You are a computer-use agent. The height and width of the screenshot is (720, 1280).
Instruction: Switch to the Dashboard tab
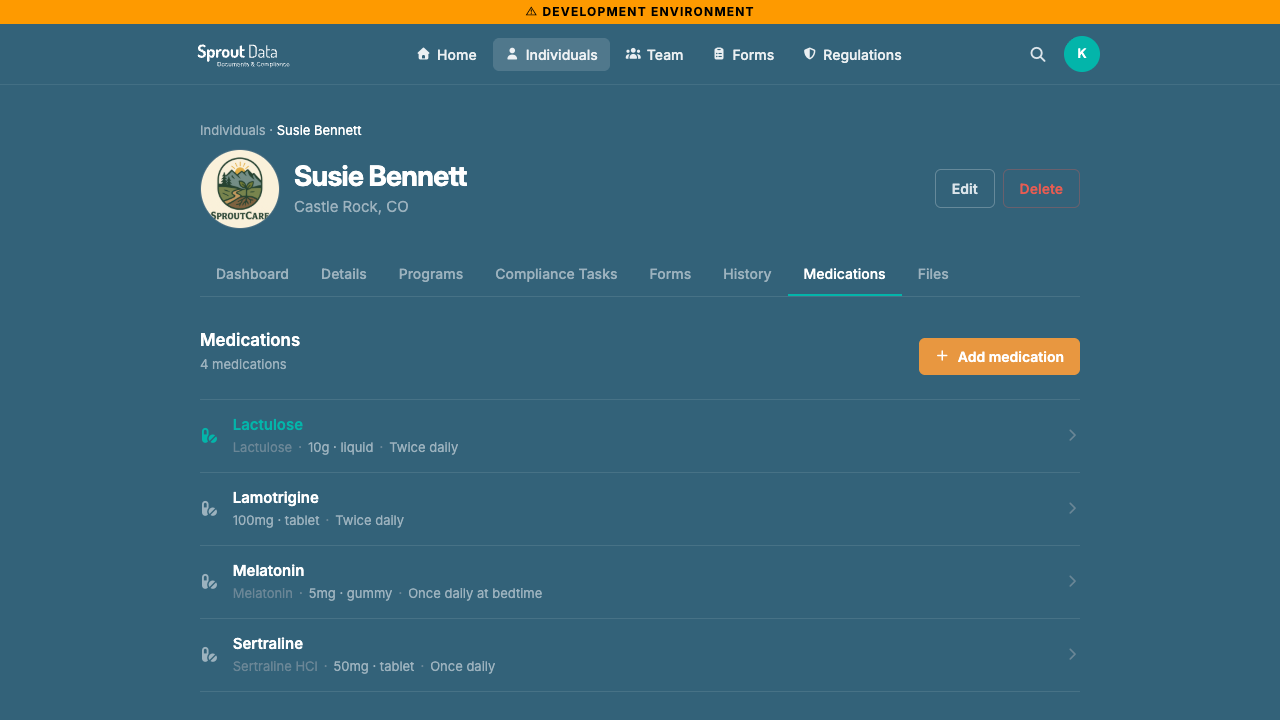[x=252, y=274]
